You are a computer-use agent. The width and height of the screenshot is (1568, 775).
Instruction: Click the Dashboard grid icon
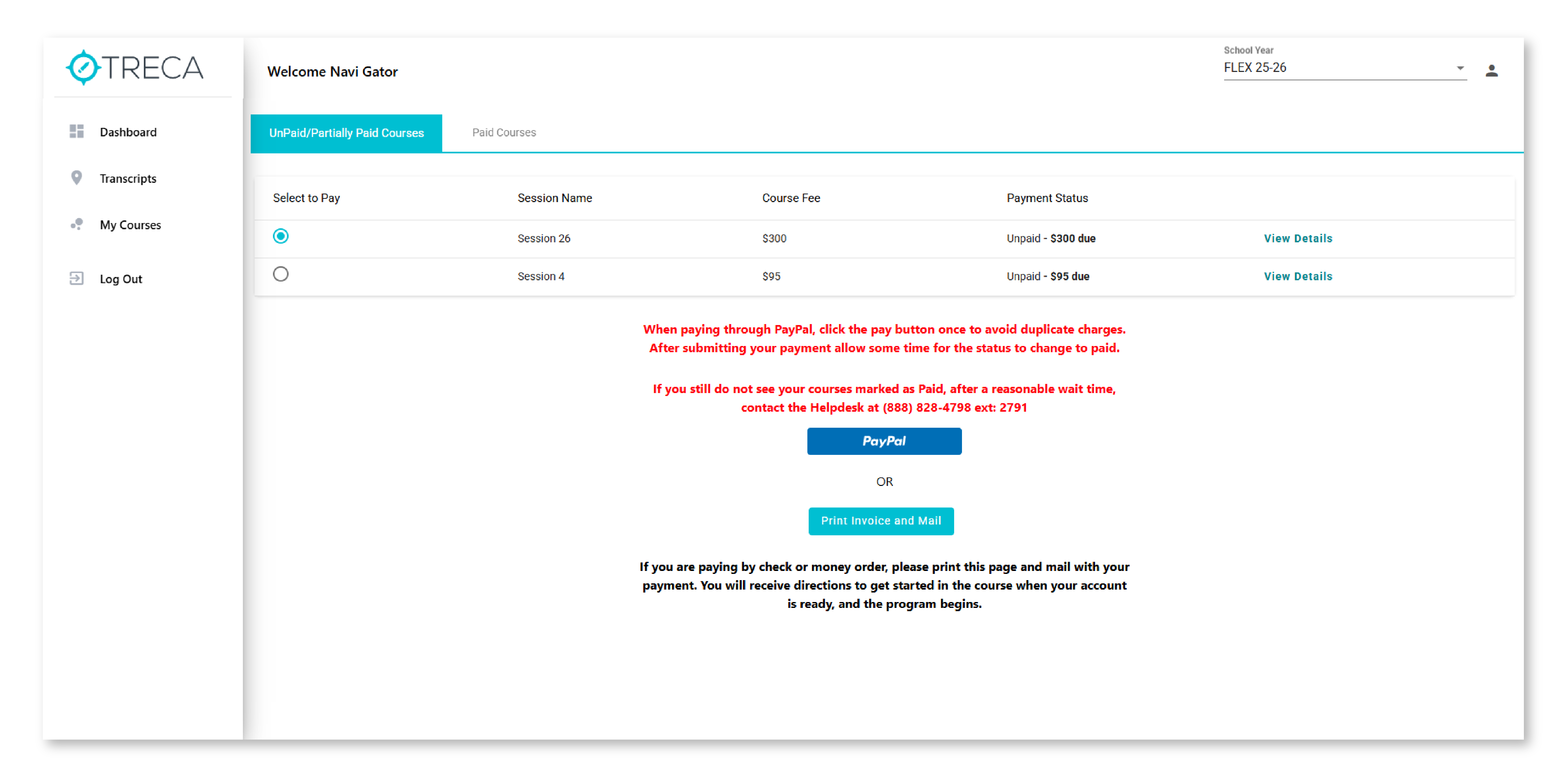[77, 131]
